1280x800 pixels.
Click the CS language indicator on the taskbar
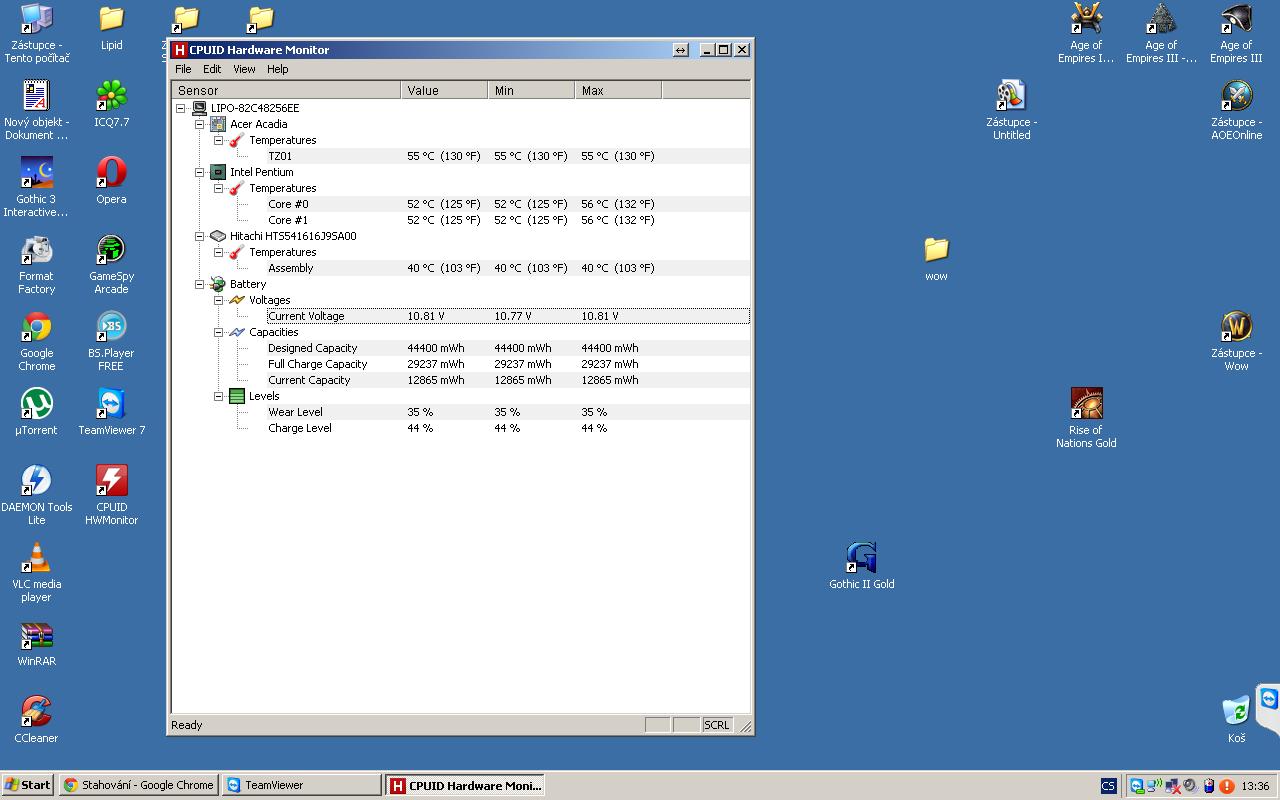coord(1108,786)
